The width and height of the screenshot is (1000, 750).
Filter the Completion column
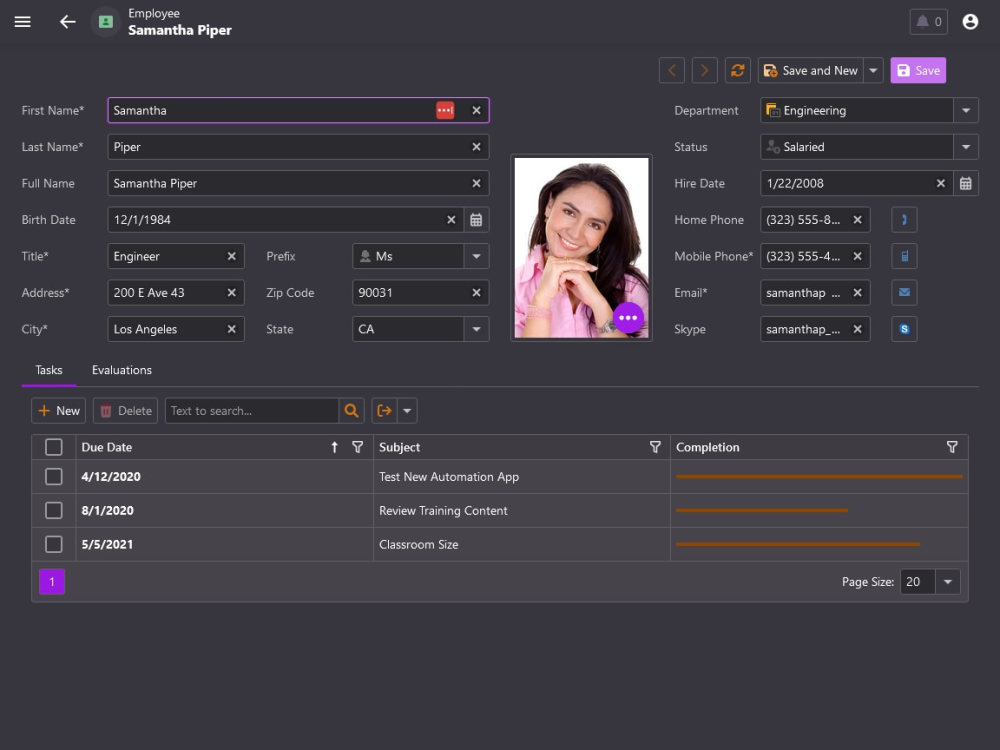pos(952,447)
